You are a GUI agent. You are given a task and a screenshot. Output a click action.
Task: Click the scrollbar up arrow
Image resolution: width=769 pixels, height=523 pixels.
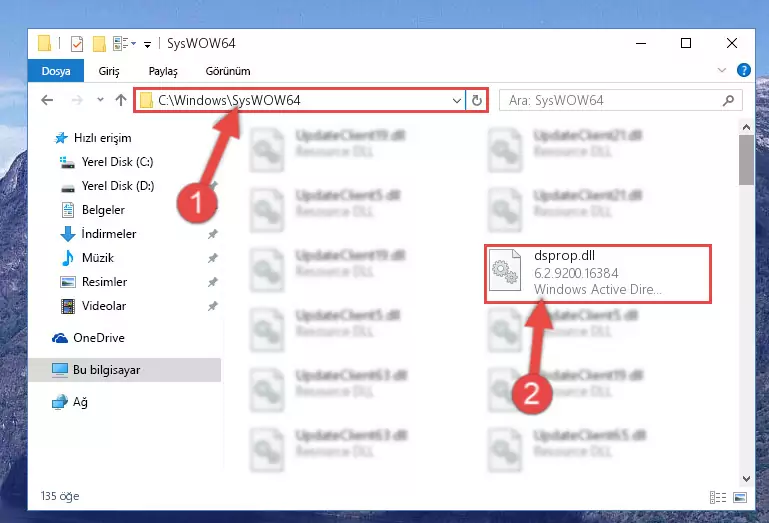tap(746, 128)
